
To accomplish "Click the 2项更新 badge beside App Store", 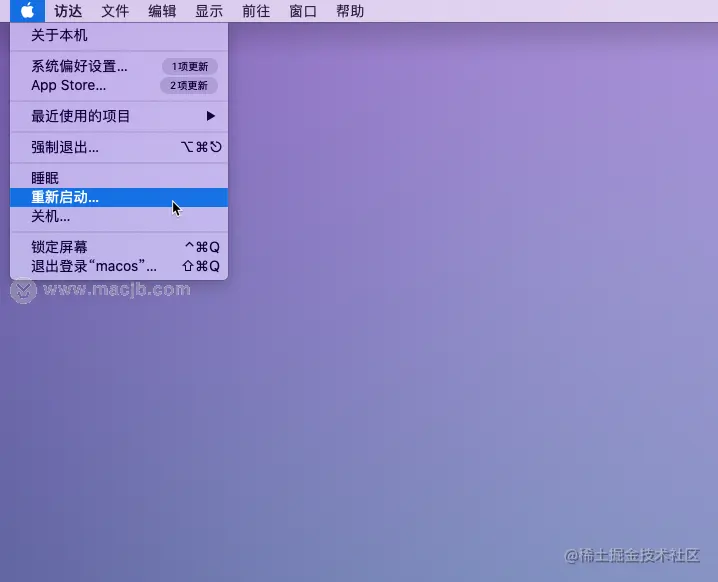I will pos(189,86).
